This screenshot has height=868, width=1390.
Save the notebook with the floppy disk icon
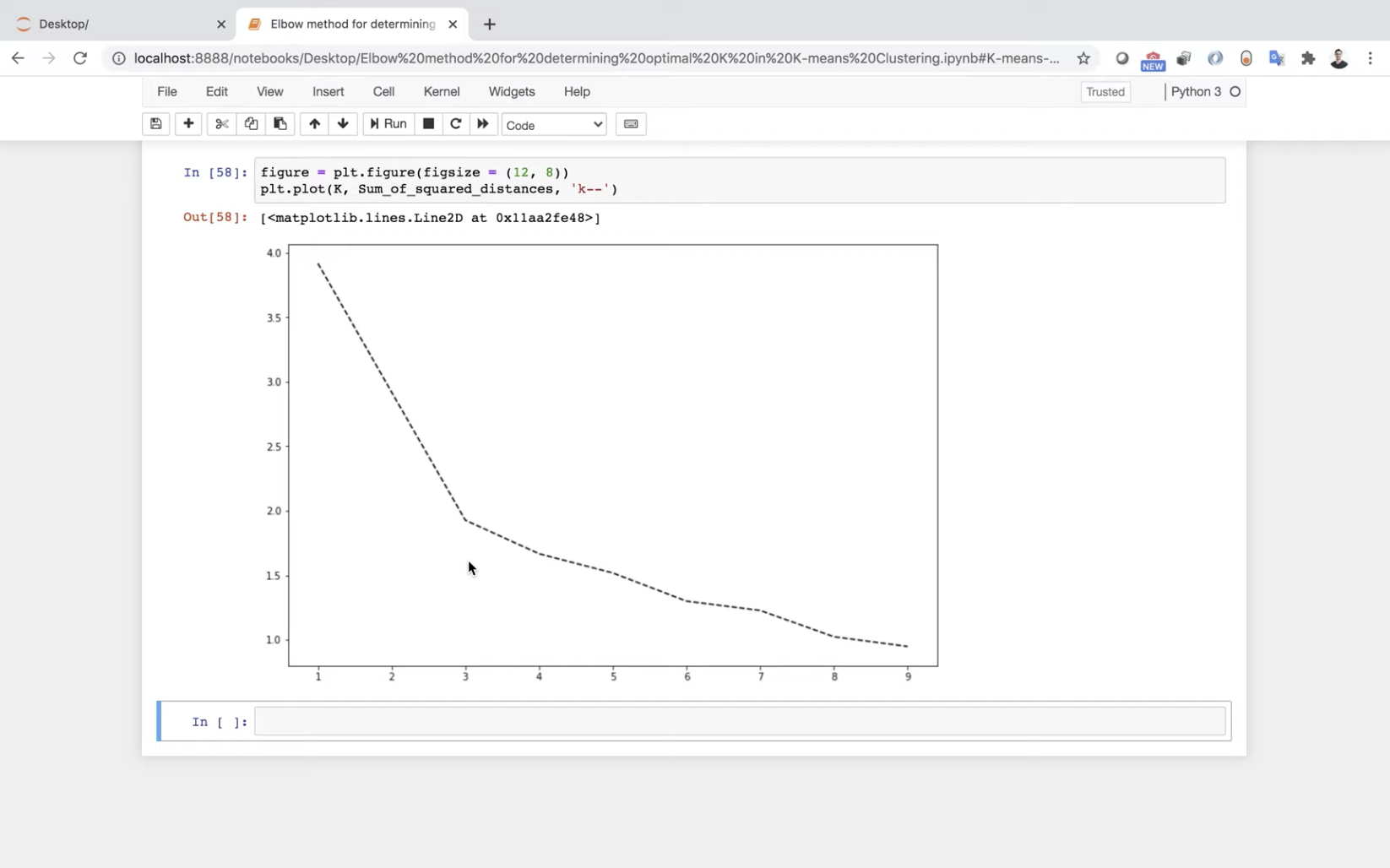pyautogui.click(x=156, y=124)
